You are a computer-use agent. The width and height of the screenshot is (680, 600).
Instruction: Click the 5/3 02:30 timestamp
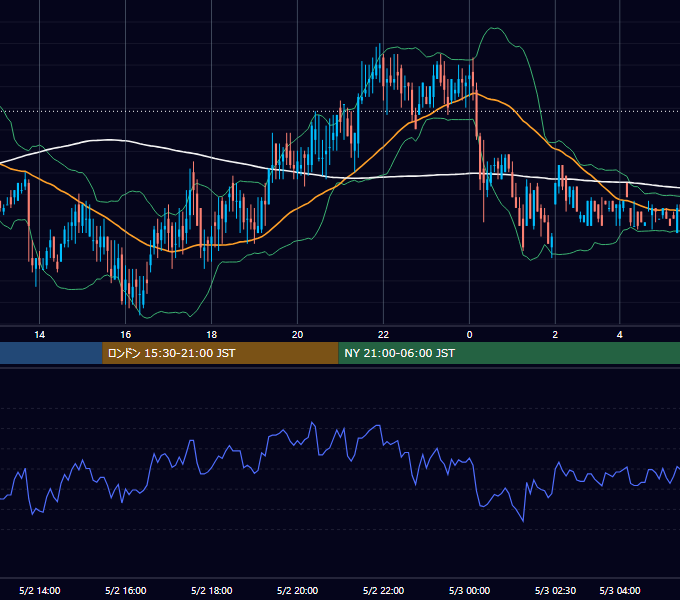point(555,590)
